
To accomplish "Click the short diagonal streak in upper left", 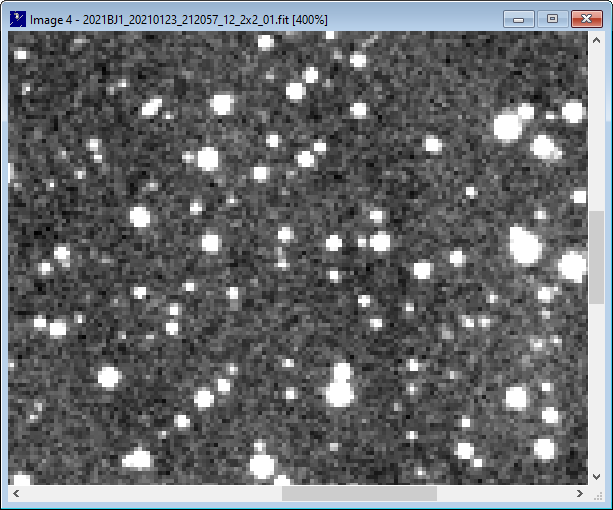I will [152, 105].
